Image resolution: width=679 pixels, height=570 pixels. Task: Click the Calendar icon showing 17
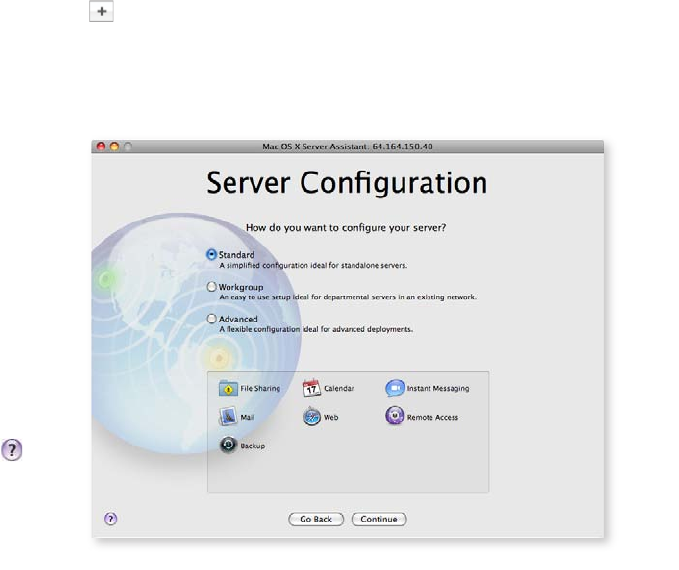(x=311, y=388)
